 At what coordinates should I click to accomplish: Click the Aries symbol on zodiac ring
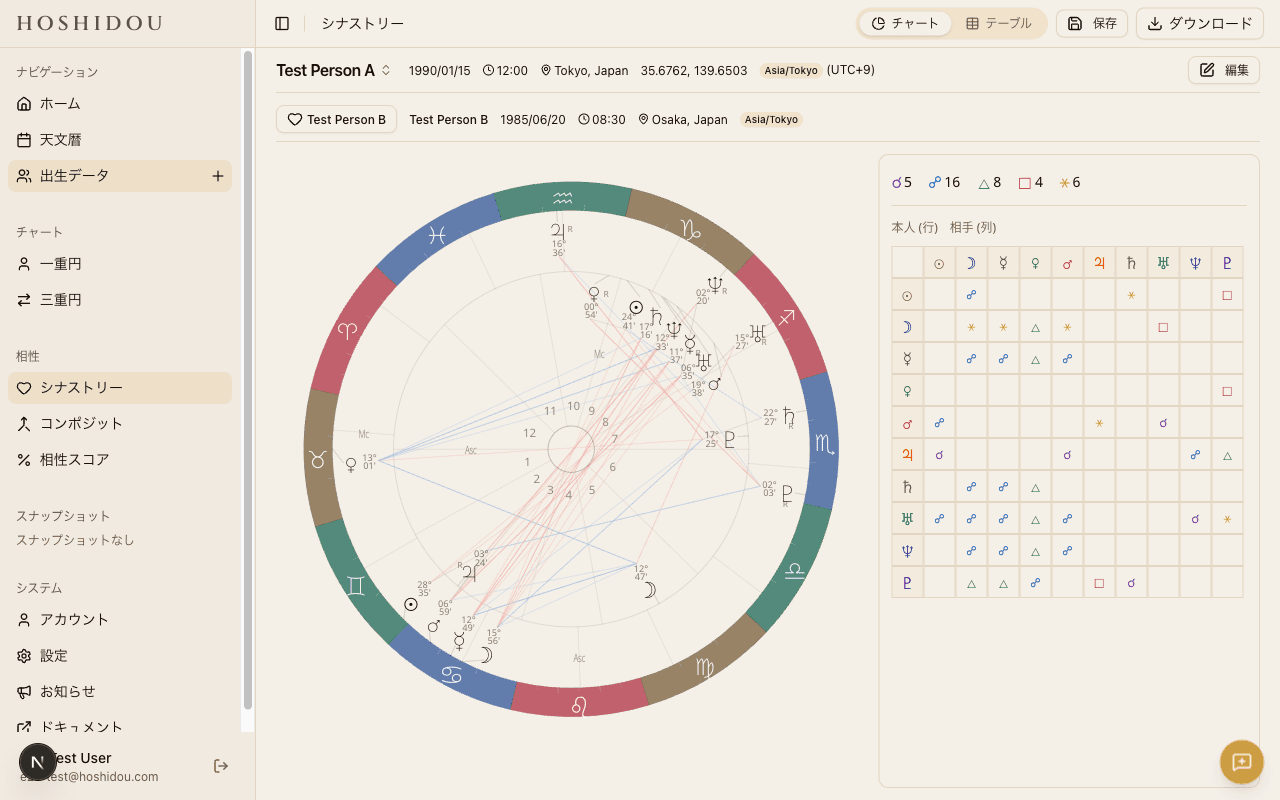point(347,329)
